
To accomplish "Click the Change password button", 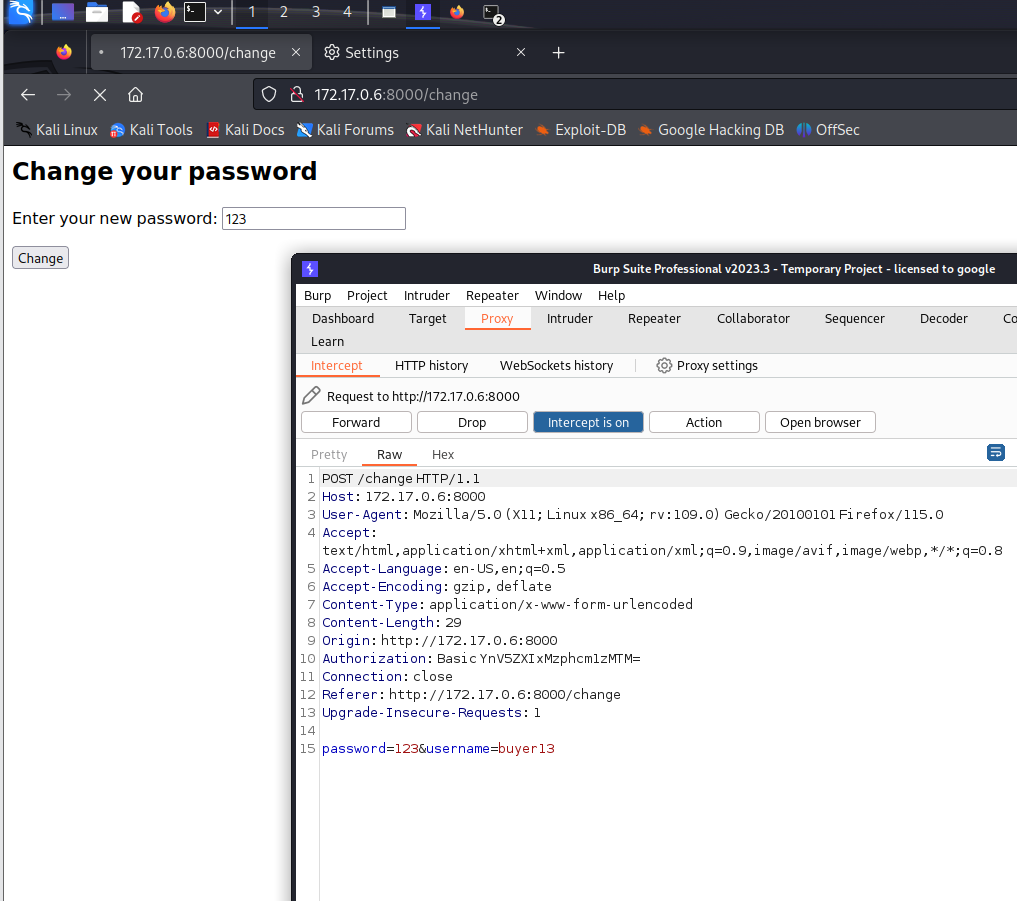I will [x=40, y=258].
